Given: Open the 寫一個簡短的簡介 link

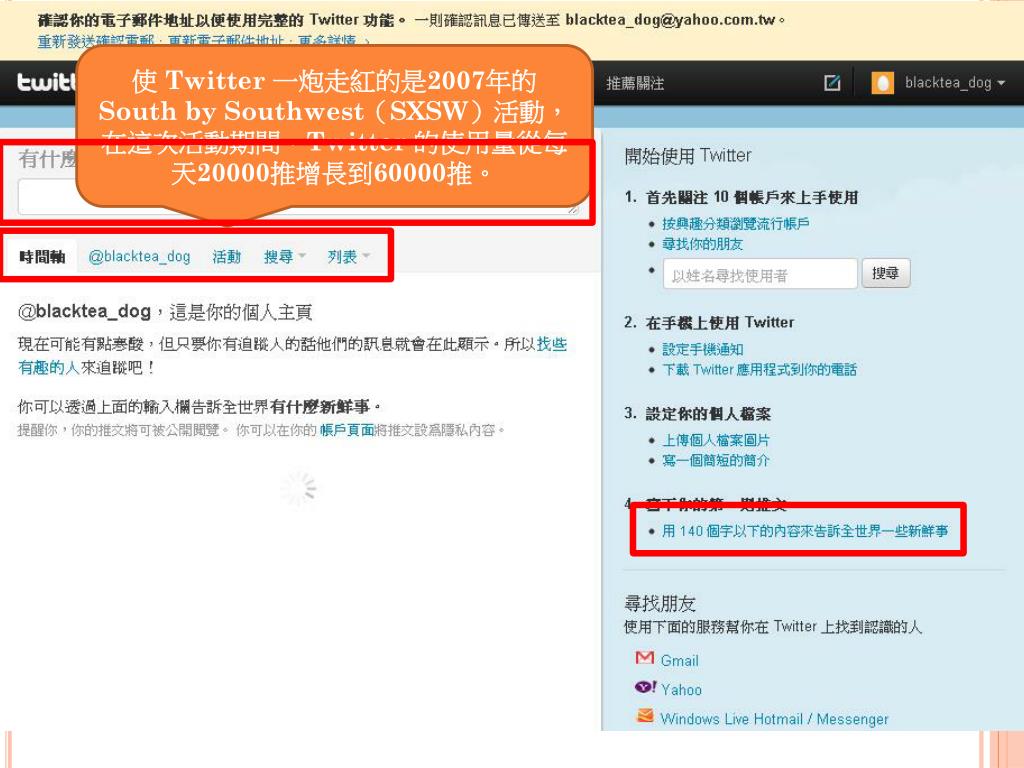Looking at the screenshot, I should click(x=715, y=460).
